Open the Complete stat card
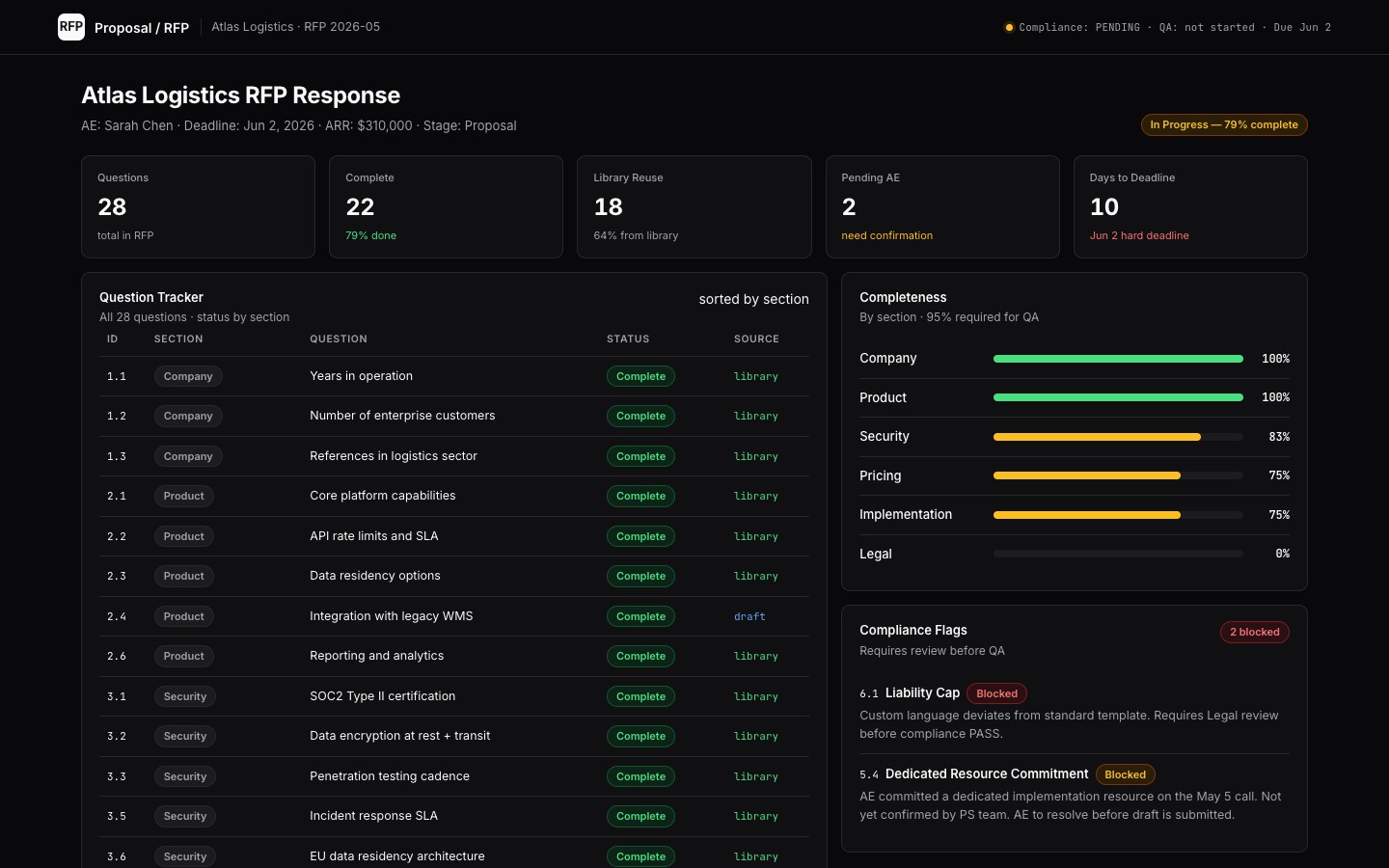This screenshot has height=868, width=1389. pyautogui.click(x=446, y=206)
